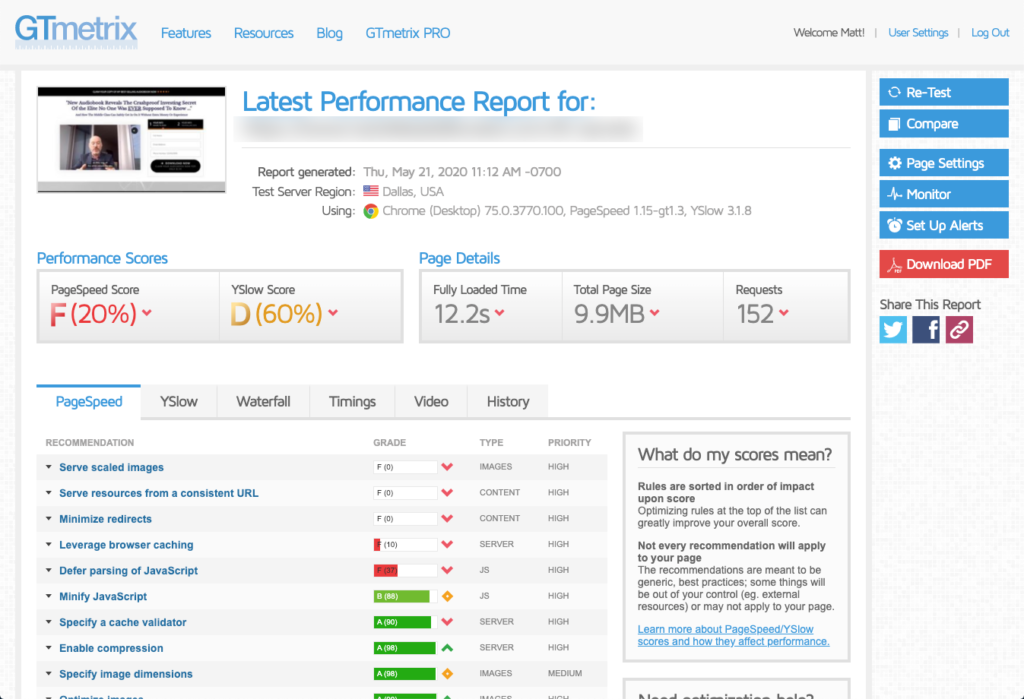Click the Download PDF button

944,264
